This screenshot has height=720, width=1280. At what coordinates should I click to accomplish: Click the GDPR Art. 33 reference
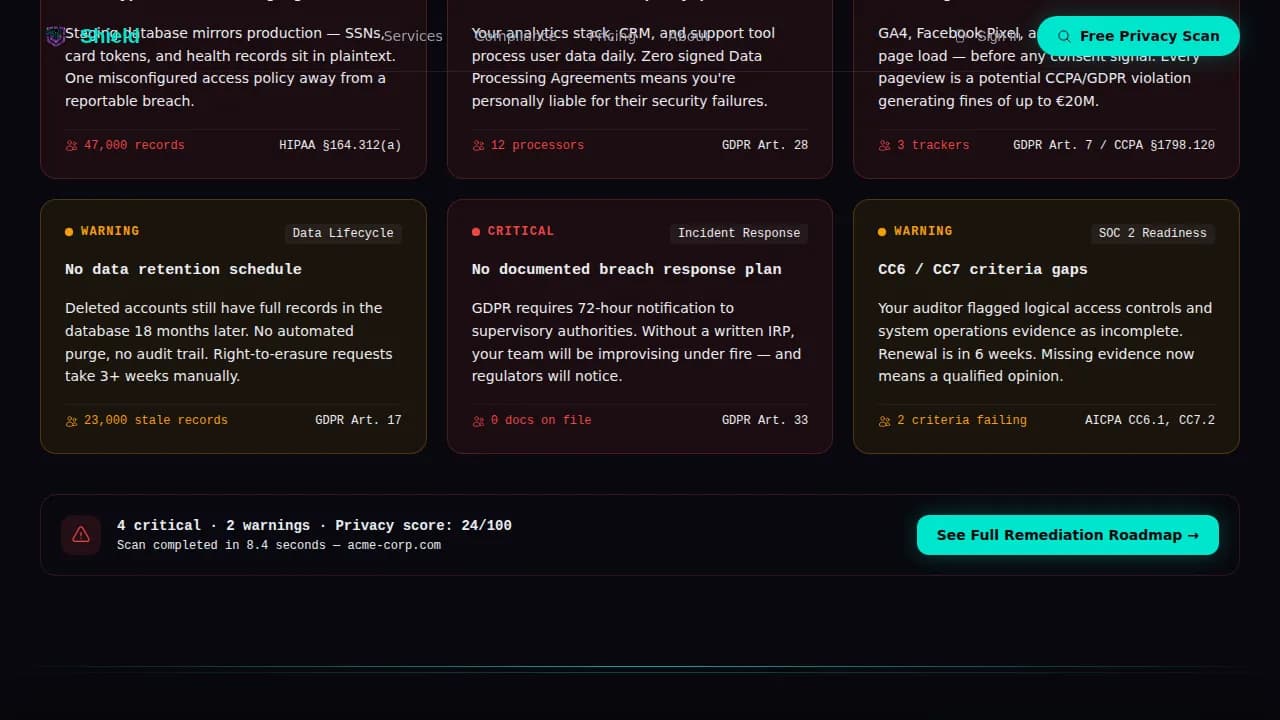765,420
